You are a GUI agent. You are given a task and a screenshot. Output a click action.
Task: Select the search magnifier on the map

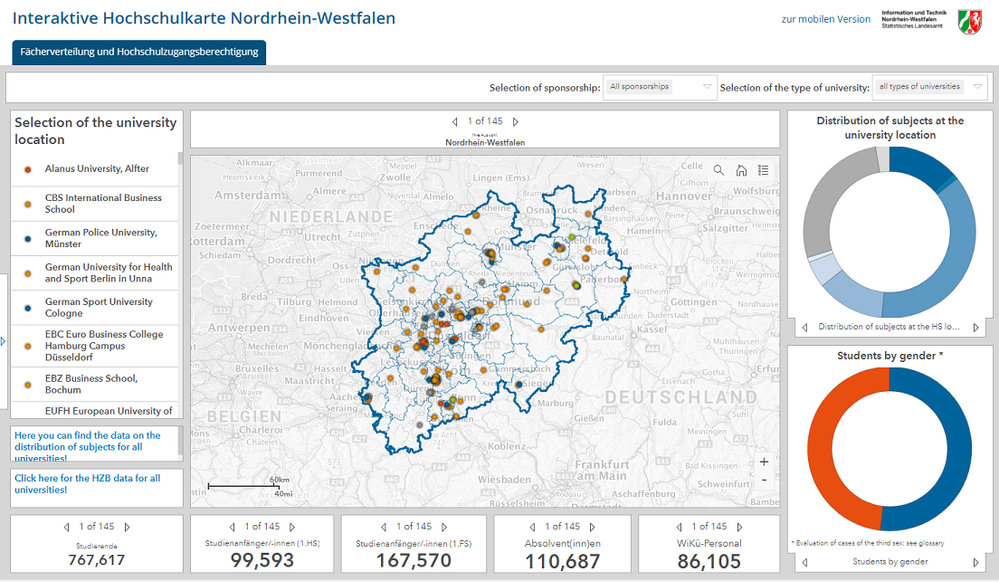tap(718, 170)
